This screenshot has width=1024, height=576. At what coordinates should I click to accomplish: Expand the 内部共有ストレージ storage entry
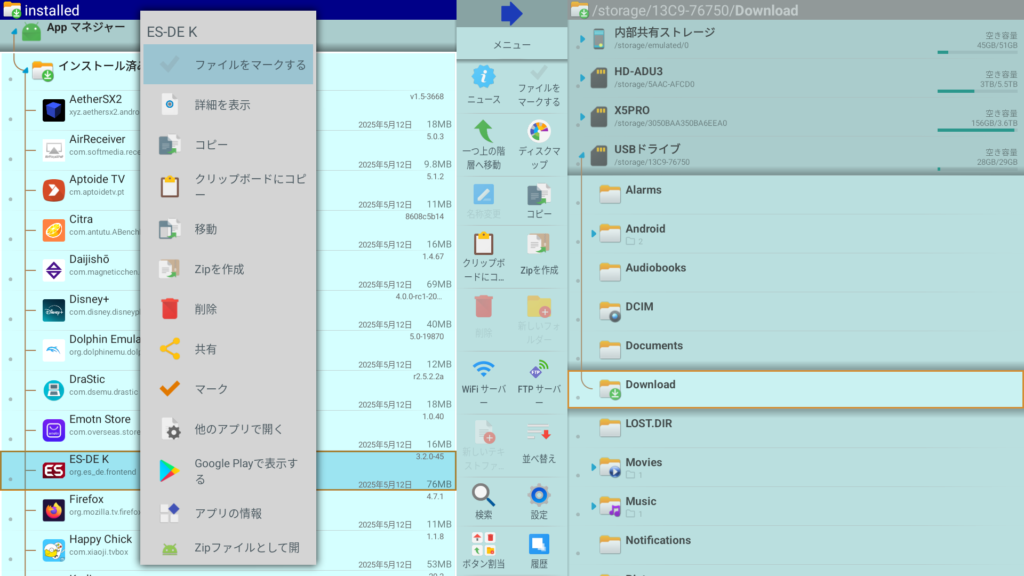coord(582,38)
